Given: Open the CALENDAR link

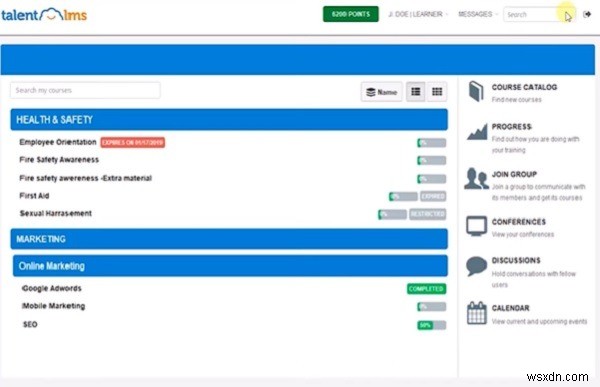Looking at the screenshot, I should click(x=510, y=308).
